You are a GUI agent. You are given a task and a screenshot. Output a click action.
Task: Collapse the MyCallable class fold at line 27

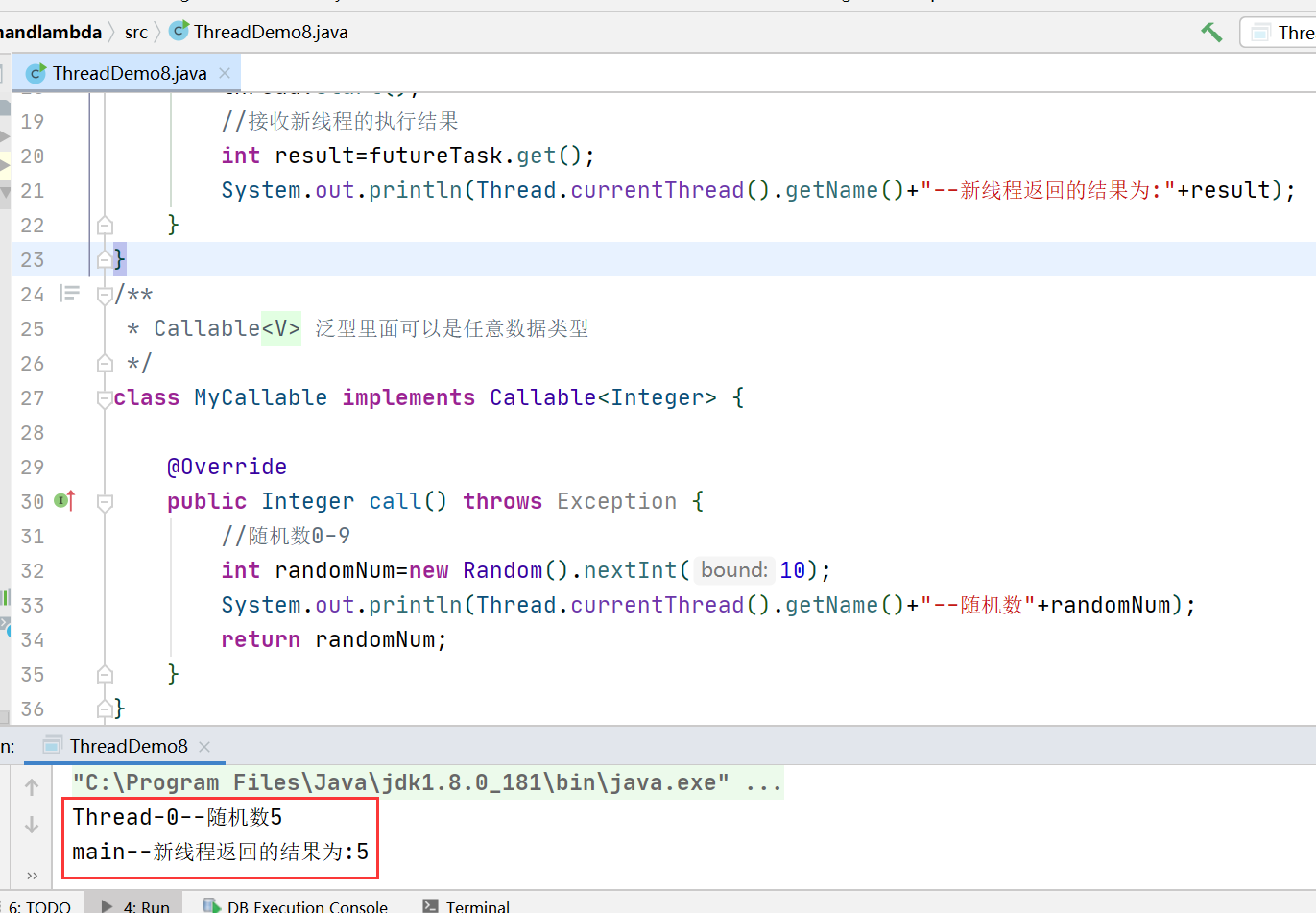105,398
